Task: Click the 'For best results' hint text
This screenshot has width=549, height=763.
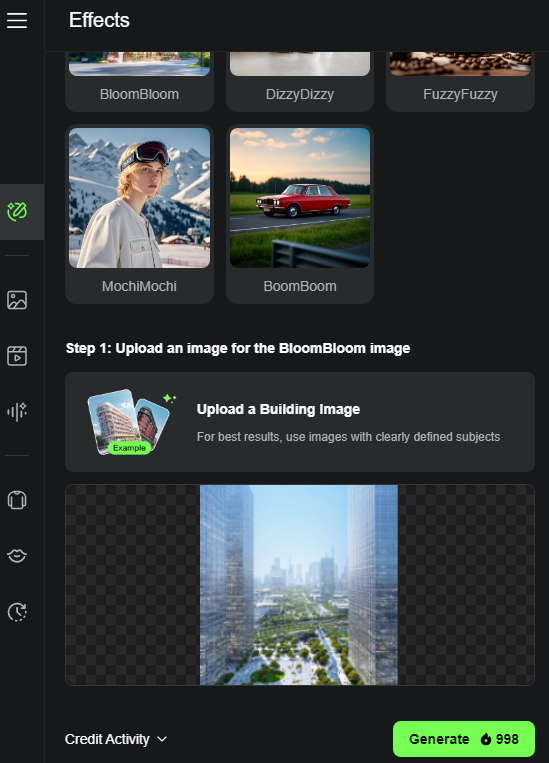Action: coord(348,437)
